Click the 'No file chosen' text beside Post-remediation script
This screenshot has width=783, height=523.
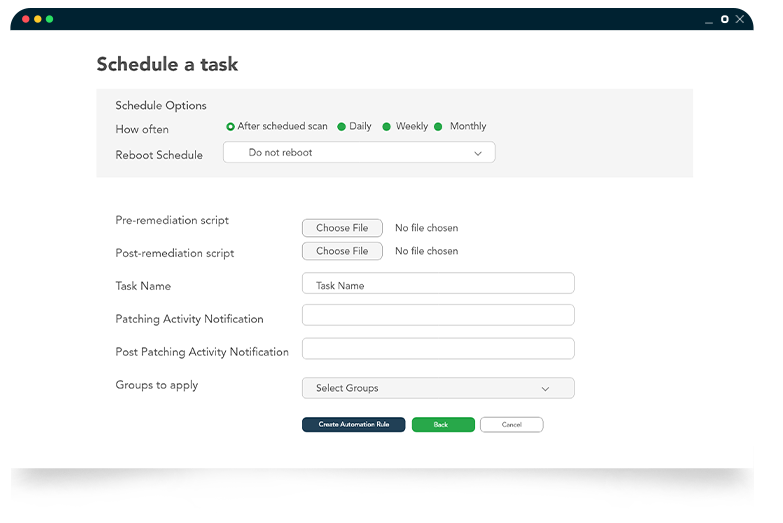[426, 251]
